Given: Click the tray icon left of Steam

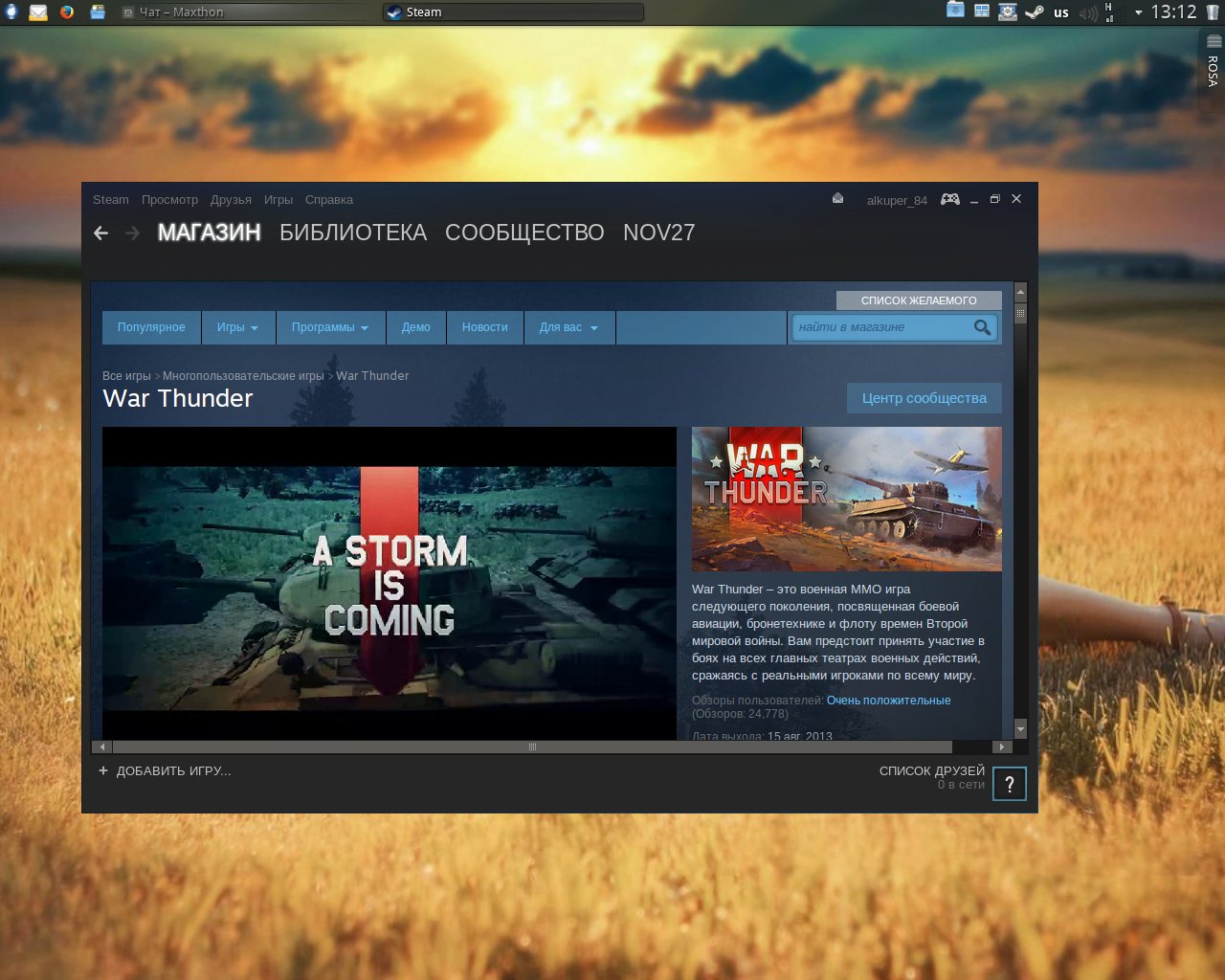Looking at the screenshot, I should (1008, 12).
